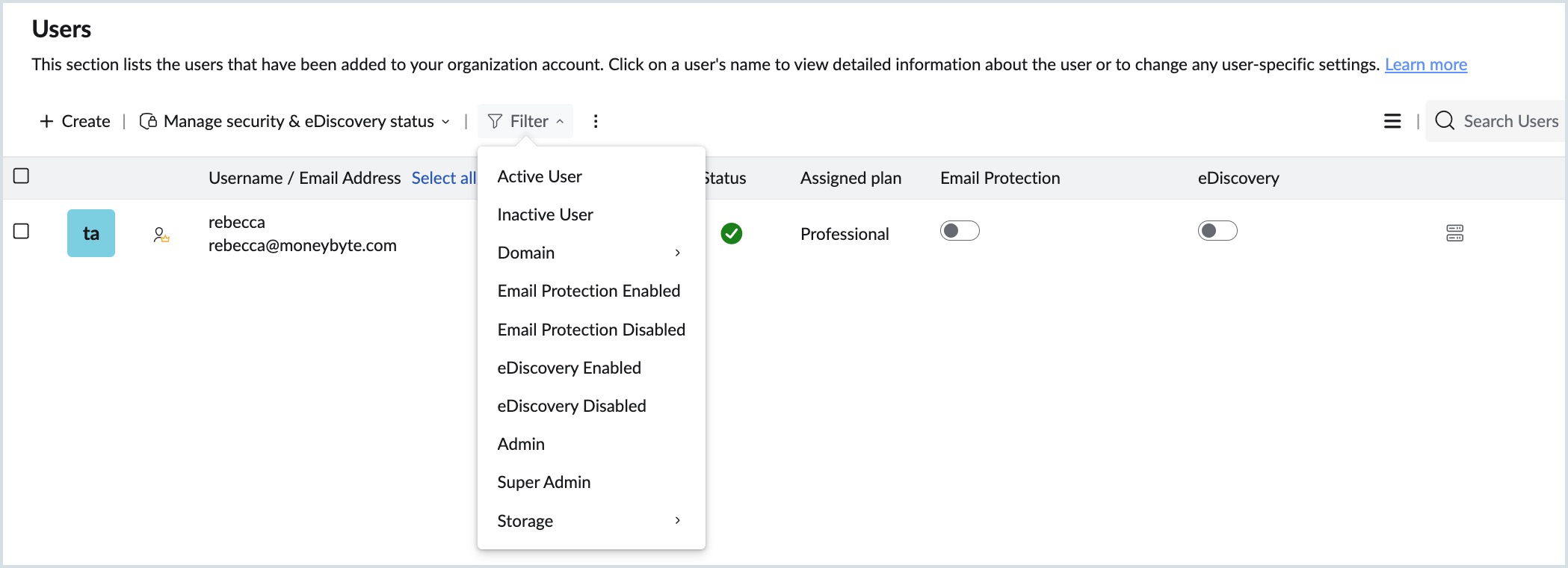Click the green active status checkmark
This screenshot has width=1568, height=568.
(732, 234)
